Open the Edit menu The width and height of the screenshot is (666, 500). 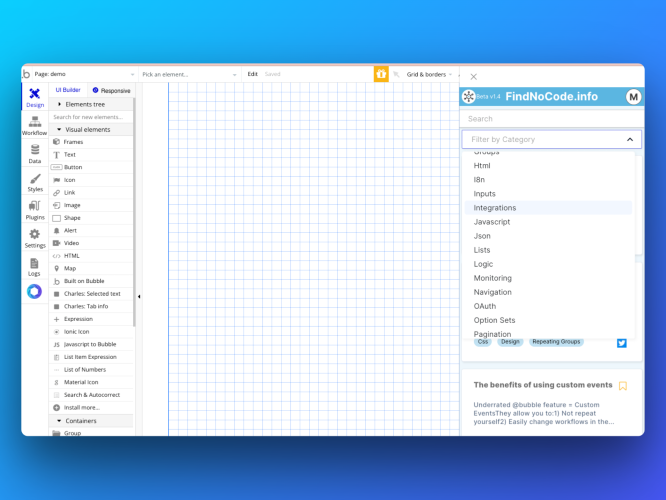pos(252,74)
